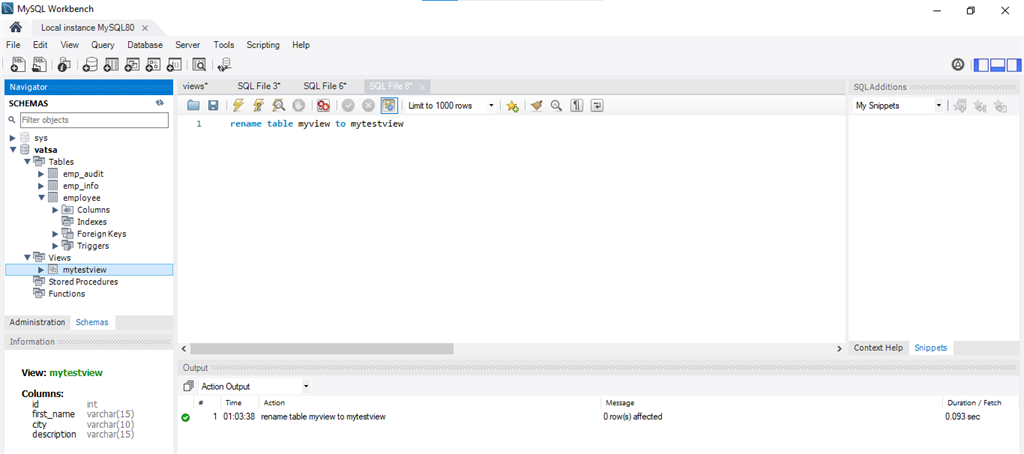
Task: Expand the Triggers node
Action: (x=55, y=246)
